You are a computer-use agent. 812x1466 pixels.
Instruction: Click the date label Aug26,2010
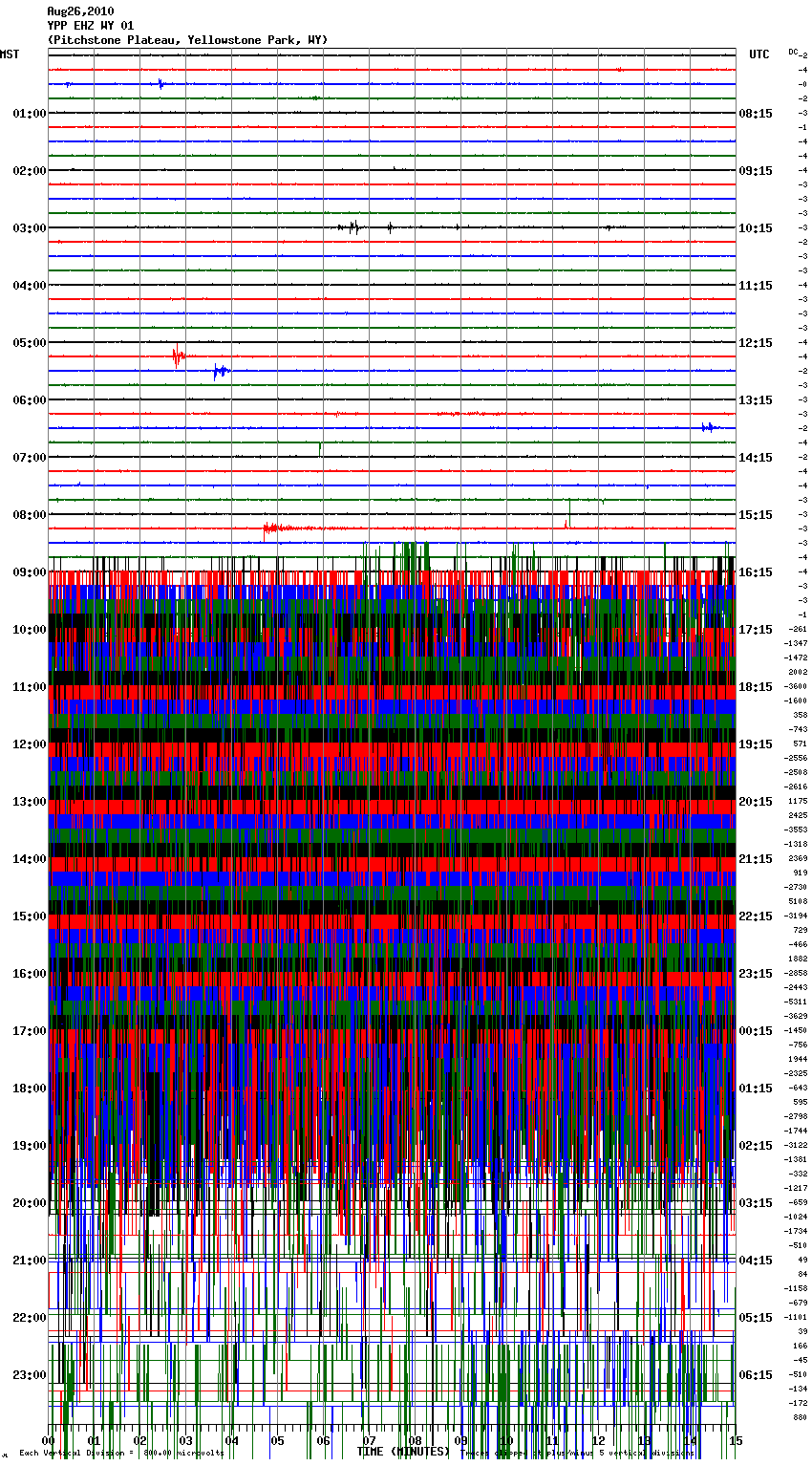tap(80, 11)
